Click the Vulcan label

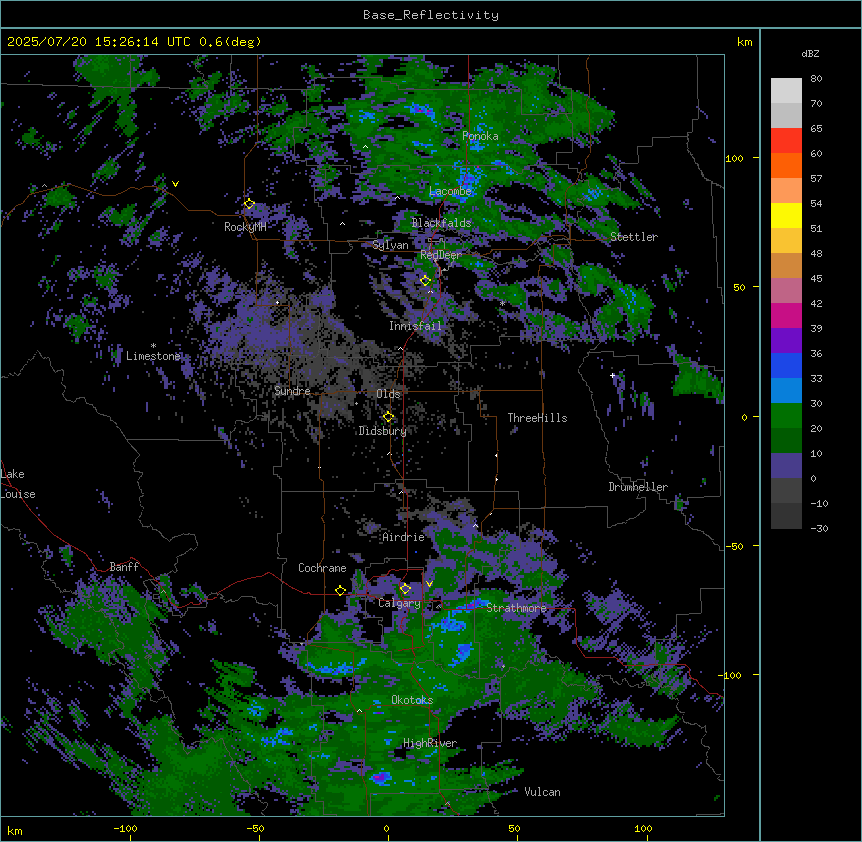pyautogui.click(x=542, y=792)
